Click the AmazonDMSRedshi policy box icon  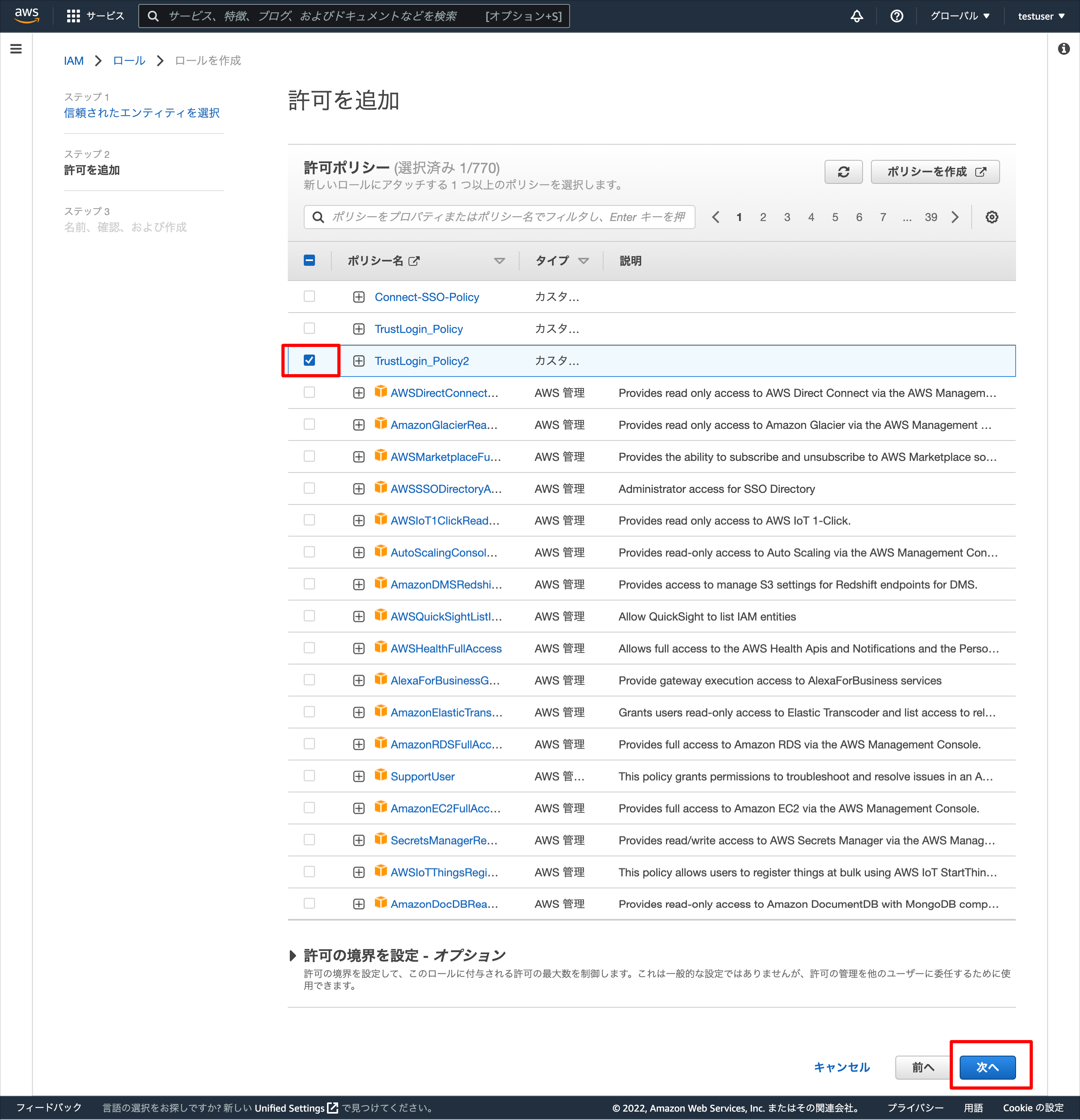click(x=381, y=584)
